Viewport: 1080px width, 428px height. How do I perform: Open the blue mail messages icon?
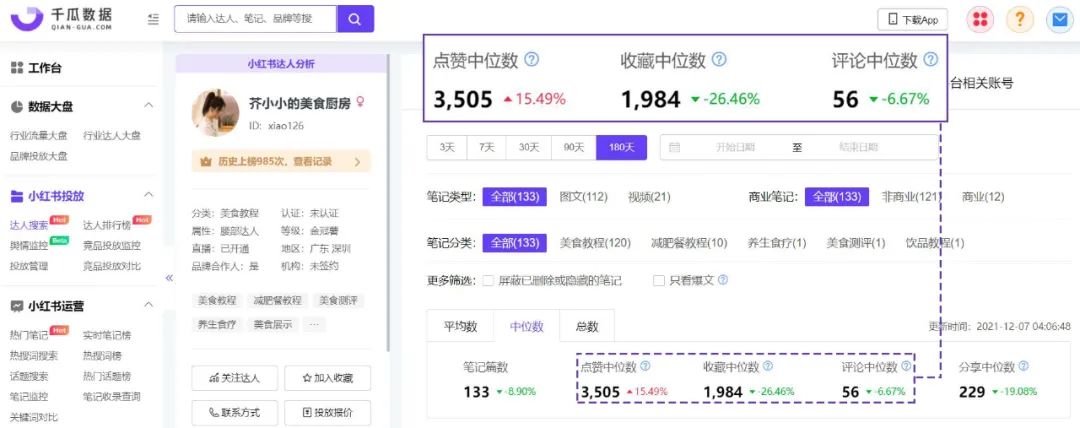[1058, 19]
